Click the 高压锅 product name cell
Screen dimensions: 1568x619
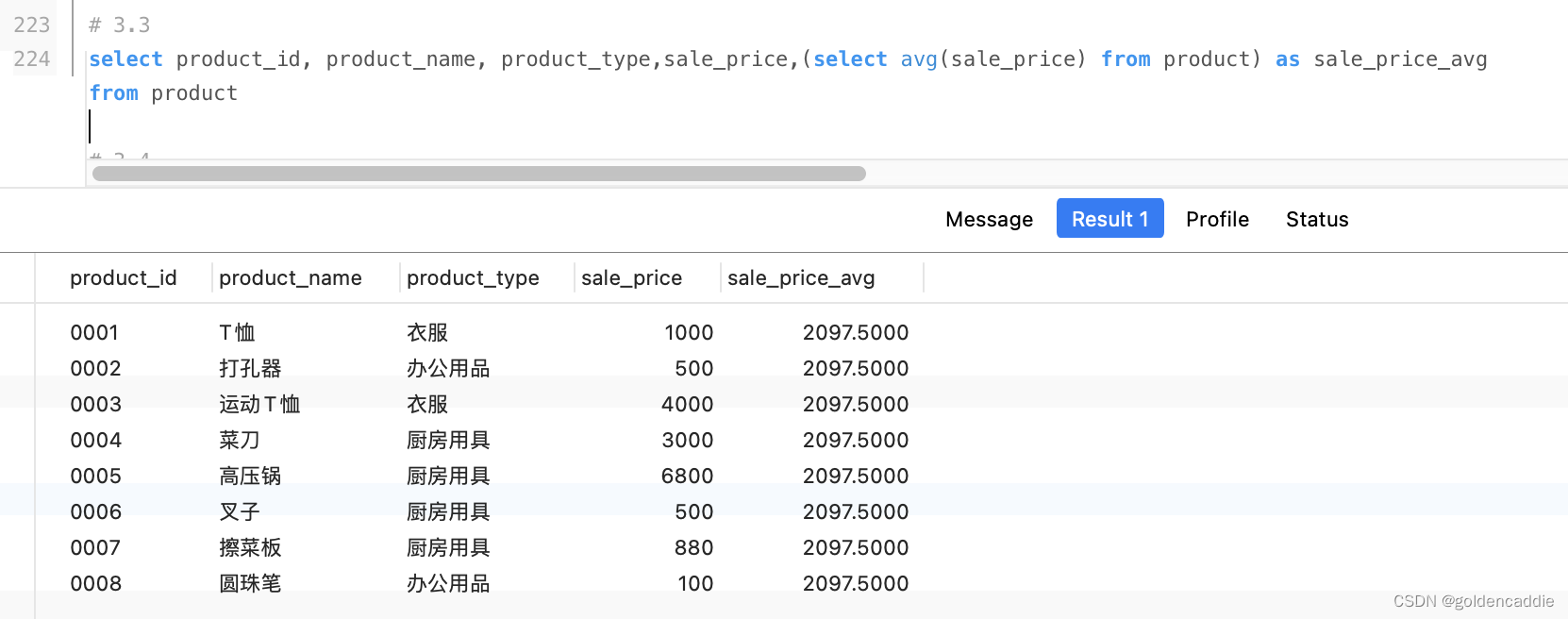tap(250, 477)
